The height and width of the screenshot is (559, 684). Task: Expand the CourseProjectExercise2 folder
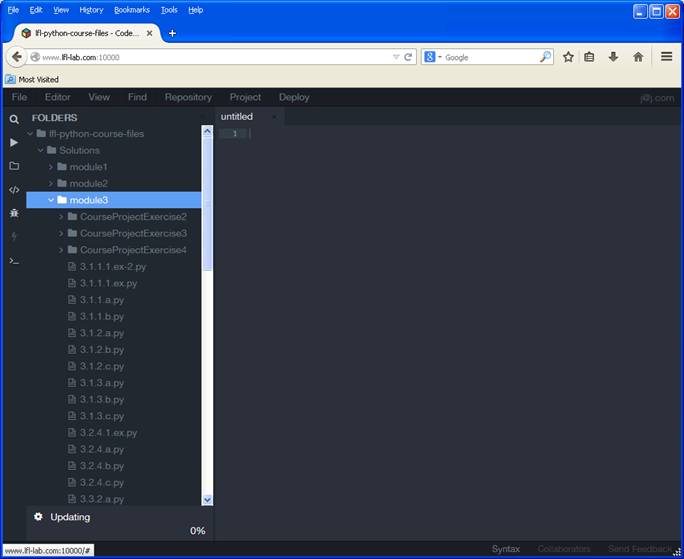[x=61, y=217]
